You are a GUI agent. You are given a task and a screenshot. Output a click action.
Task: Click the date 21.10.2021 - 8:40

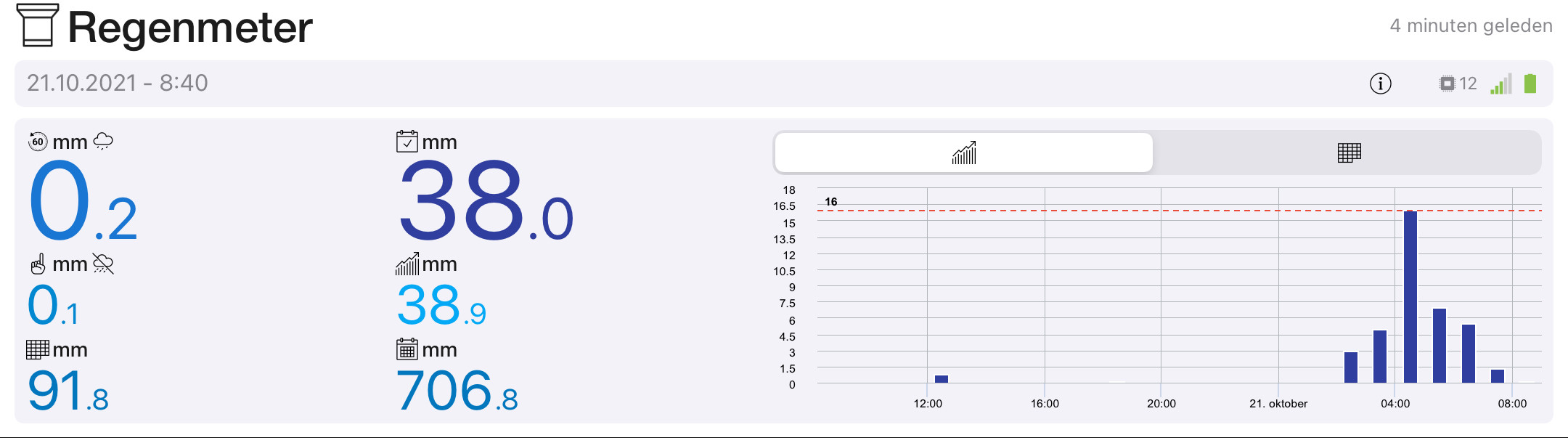click(x=118, y=84)
